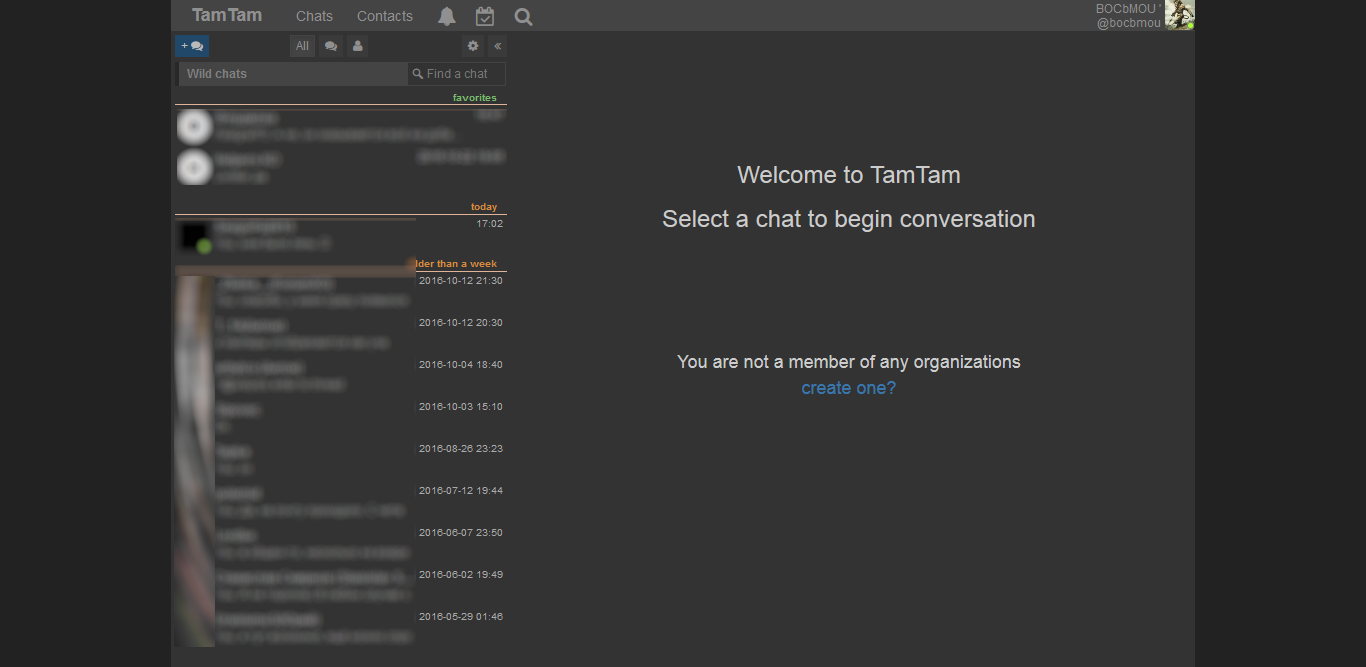Filter list to personal chats icon
This screenshot has width=1366, height=667.
coord(357,46)
